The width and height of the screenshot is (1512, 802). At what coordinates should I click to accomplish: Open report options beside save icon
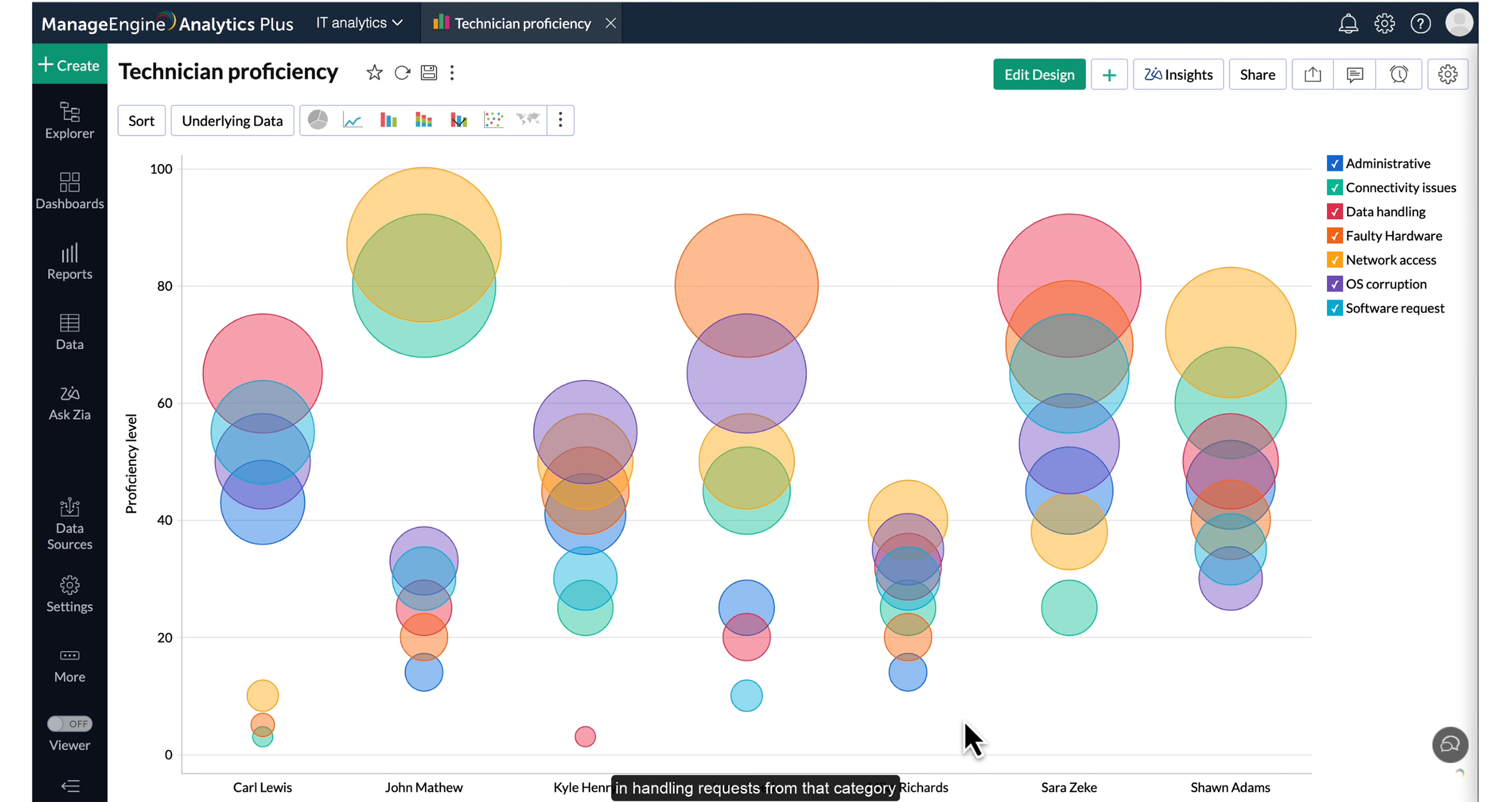coord(452,73)
